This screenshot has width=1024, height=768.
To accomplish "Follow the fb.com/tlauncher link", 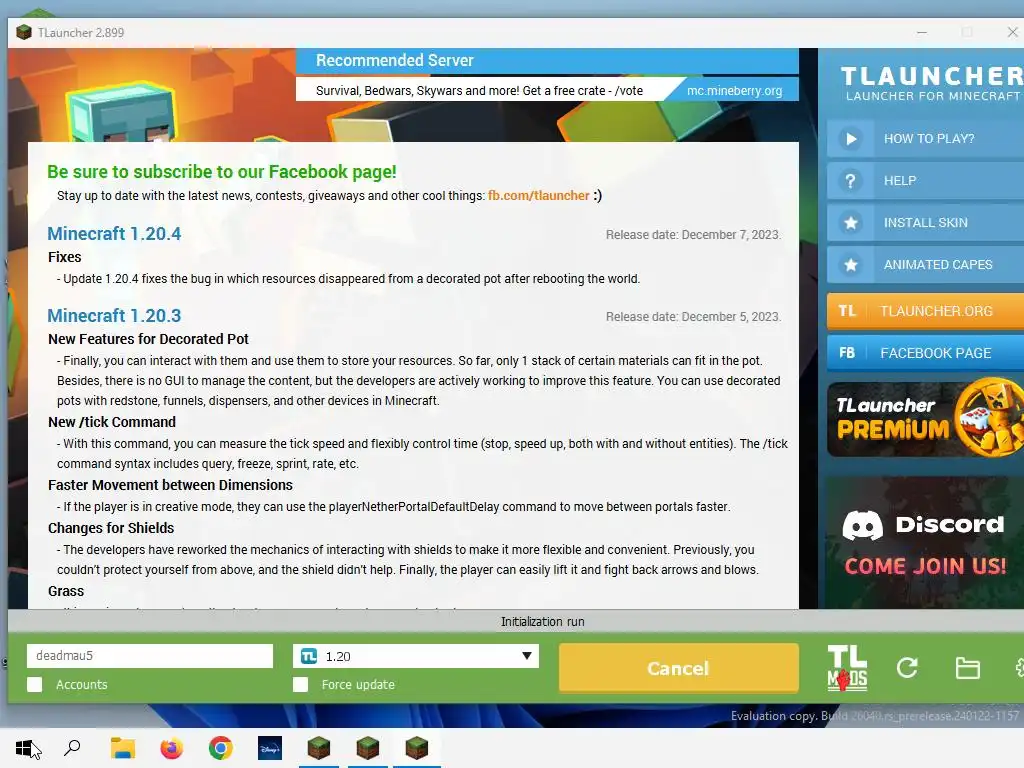I will 538,195.
